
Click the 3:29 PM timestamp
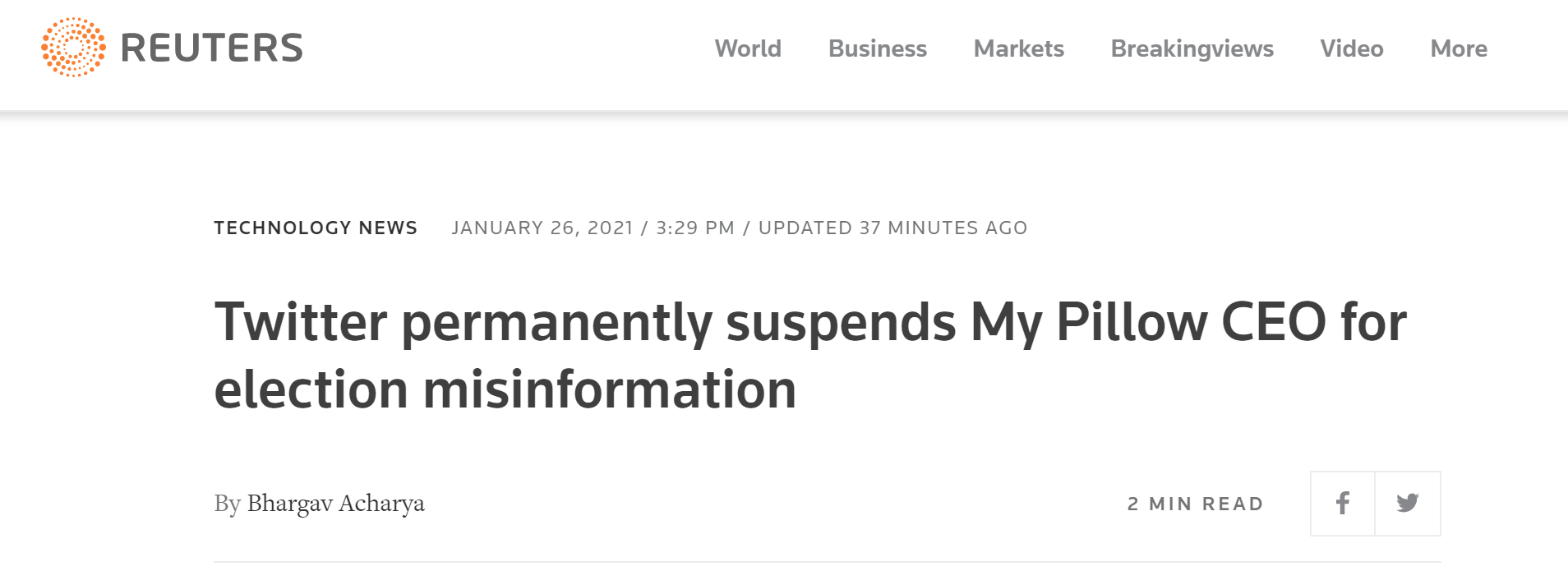(694, 228)
